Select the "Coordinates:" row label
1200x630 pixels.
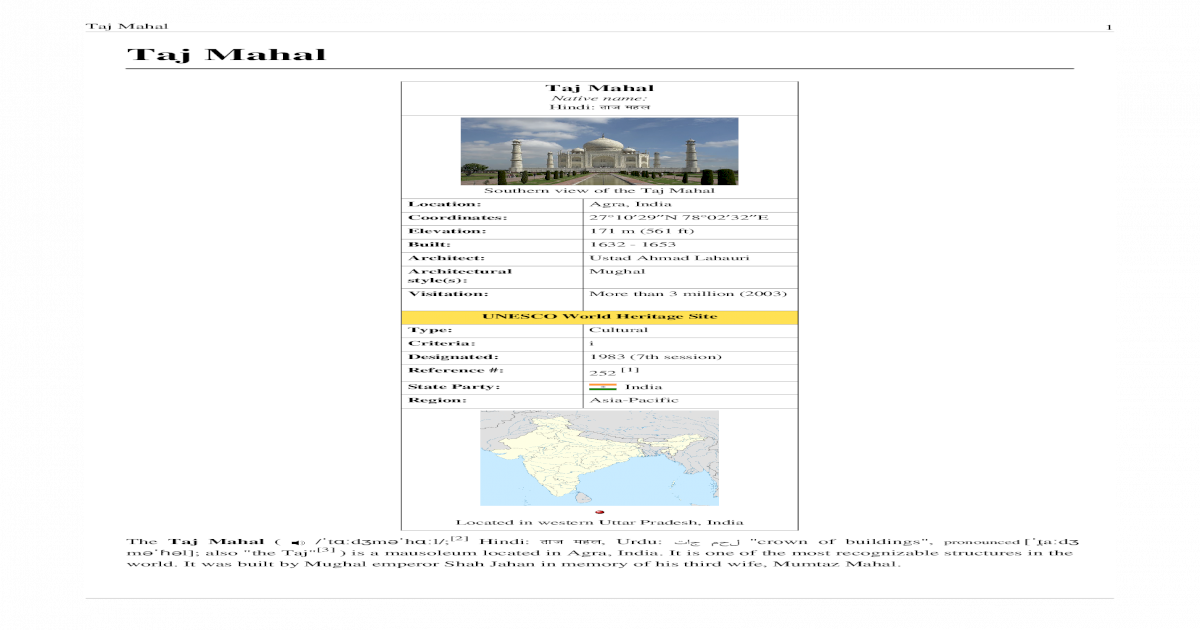[457, 217]
